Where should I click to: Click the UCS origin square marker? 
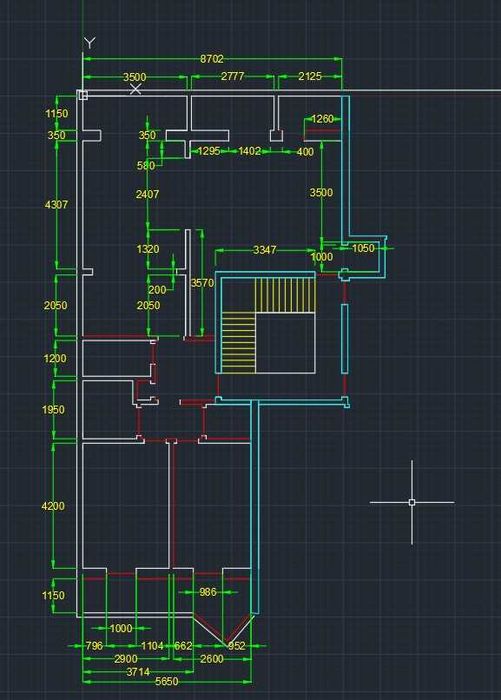click(x=82, y=95)
